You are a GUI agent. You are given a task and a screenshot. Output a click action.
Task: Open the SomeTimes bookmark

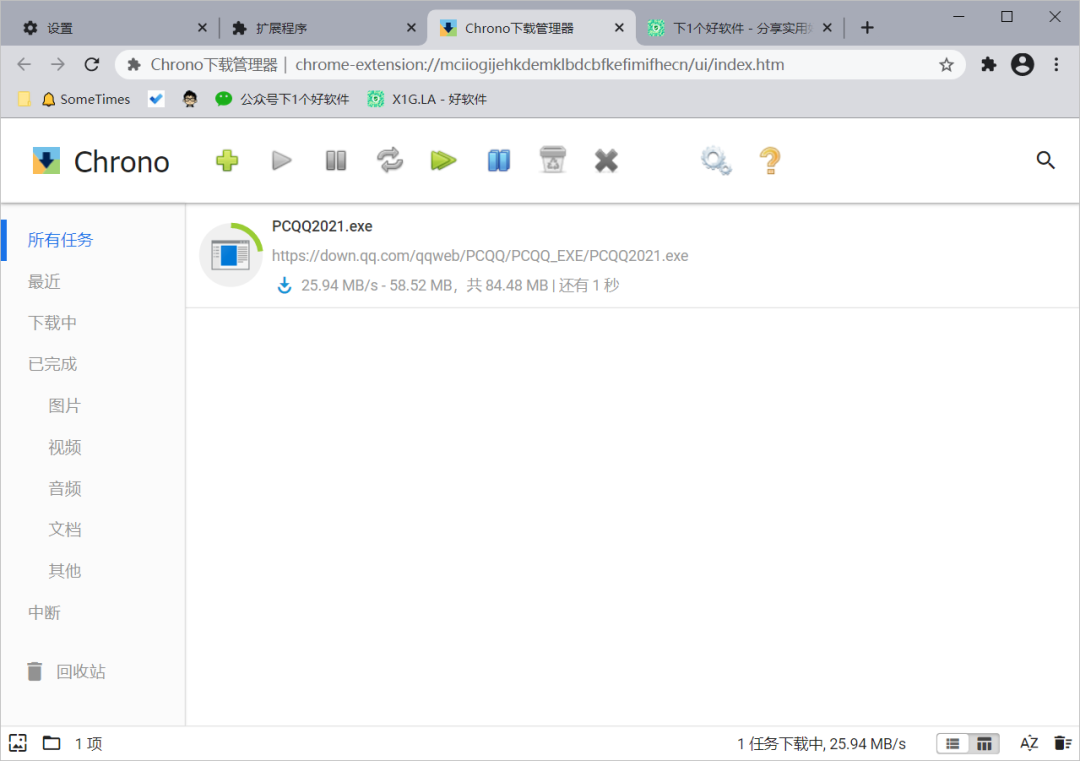click(86, 99)
